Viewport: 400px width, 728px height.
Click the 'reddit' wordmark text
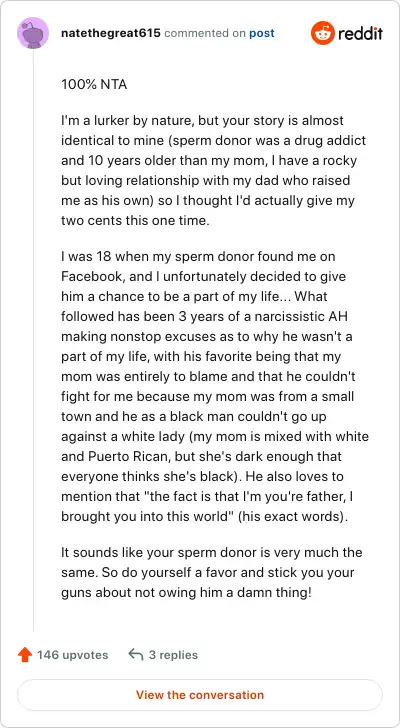click(360, 33)
